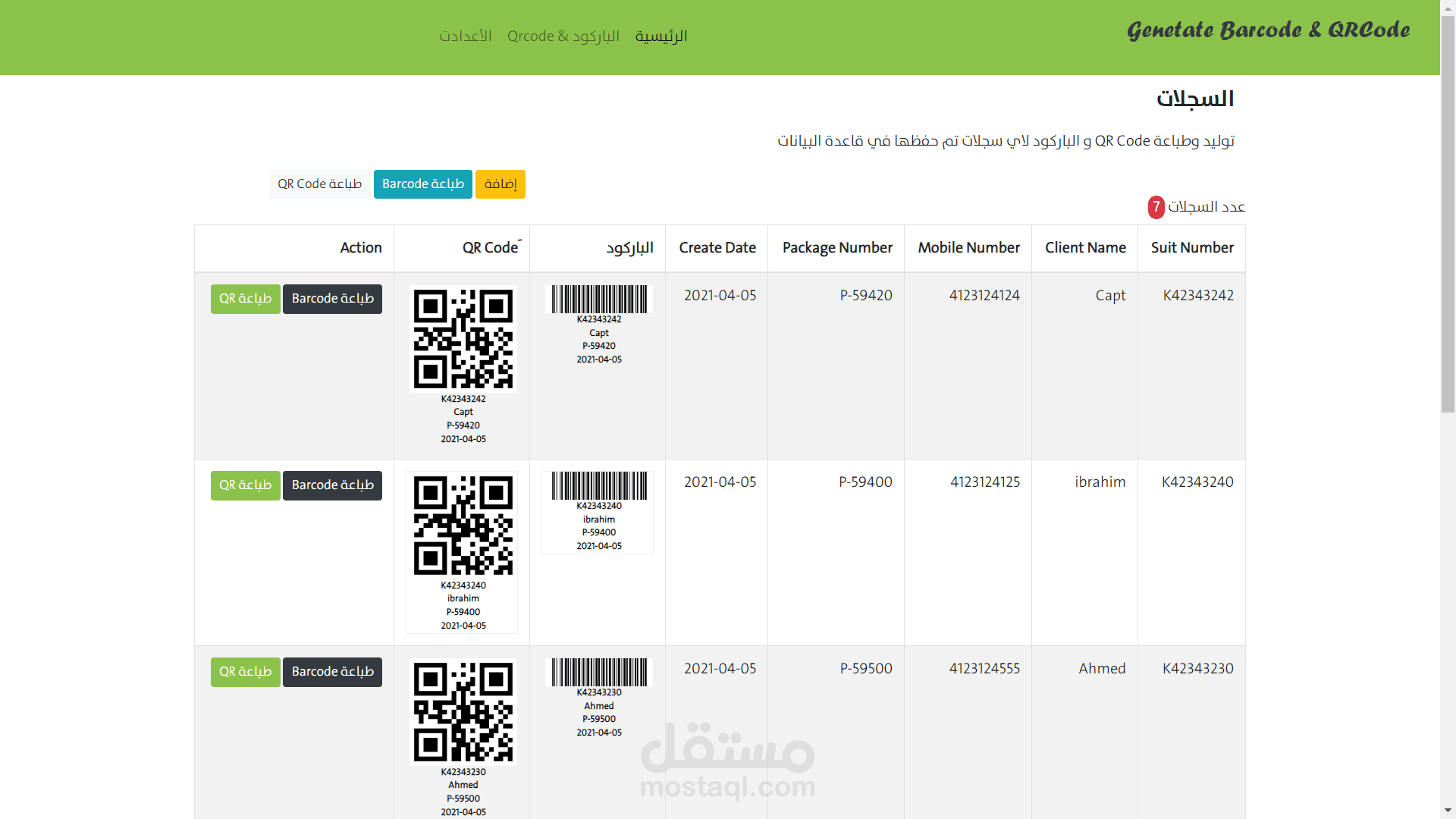Open the الباركود & Qrcode menu item
The width and height of the screenshot is (1456, 819).
pyautogui.click(x=563, y=36)
